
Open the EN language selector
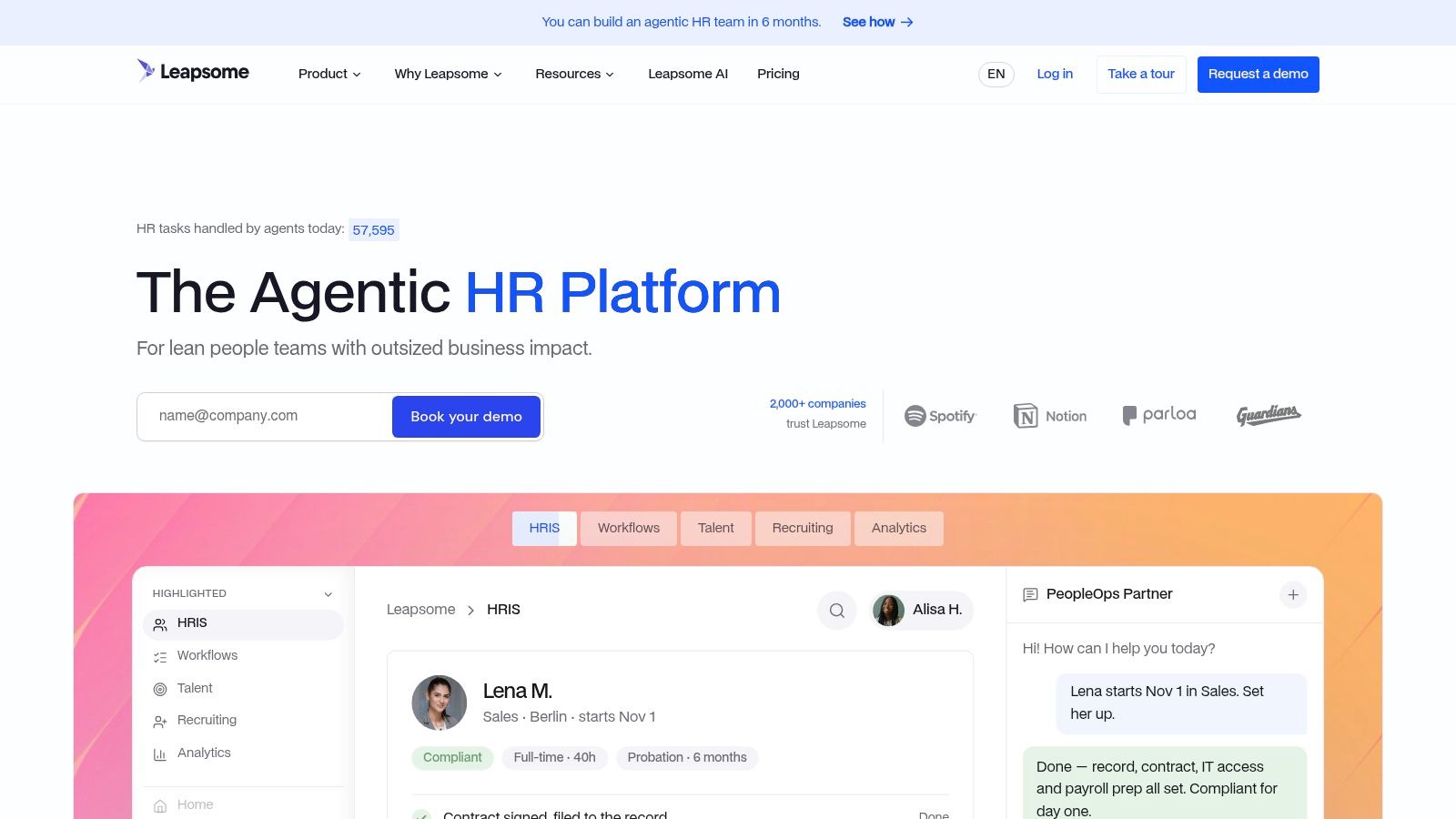(996, 74)
